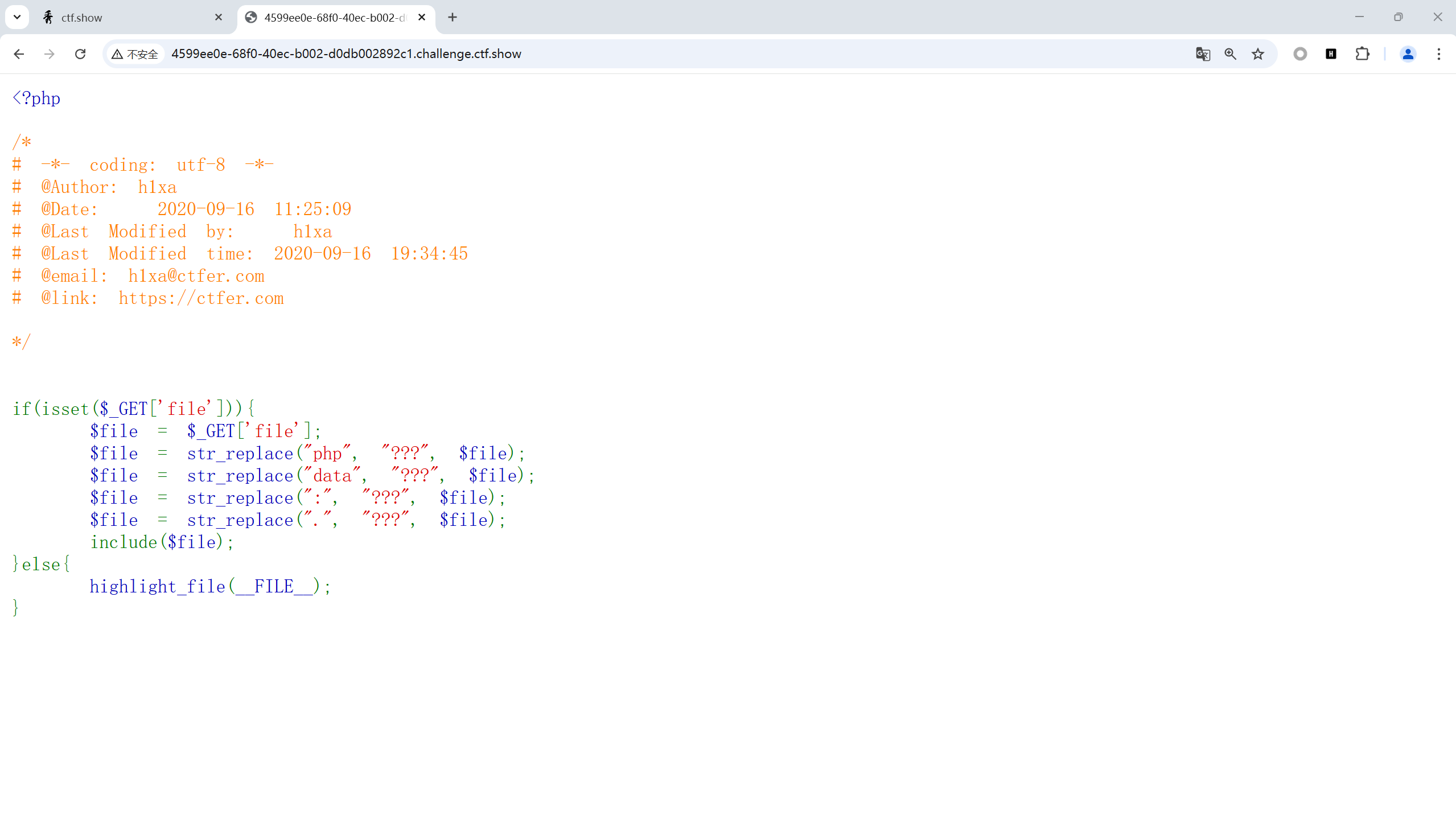Viewport: 1456px width, 840px height.
Task: Click the browser back arrow
Action: [18, 53]
